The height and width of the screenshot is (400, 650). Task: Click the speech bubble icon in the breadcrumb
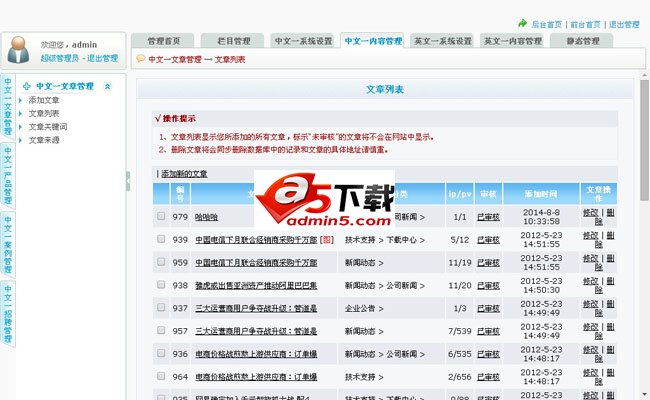click(141, 58)
